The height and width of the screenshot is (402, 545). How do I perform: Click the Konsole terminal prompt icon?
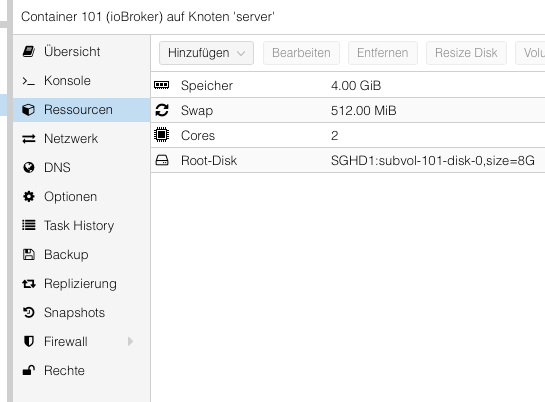29,81
